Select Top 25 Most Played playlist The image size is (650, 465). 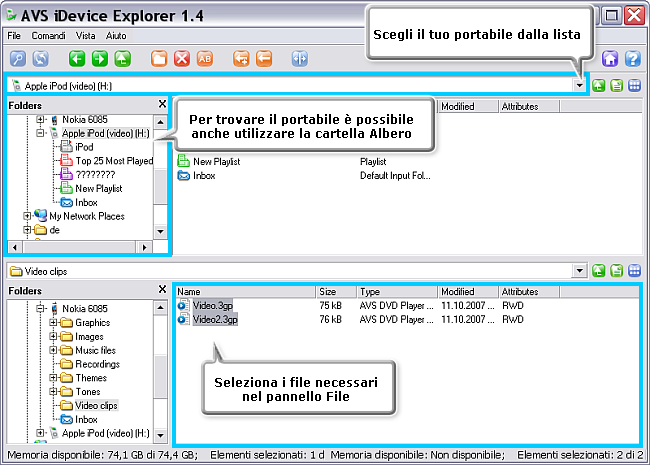pos(114,161)
